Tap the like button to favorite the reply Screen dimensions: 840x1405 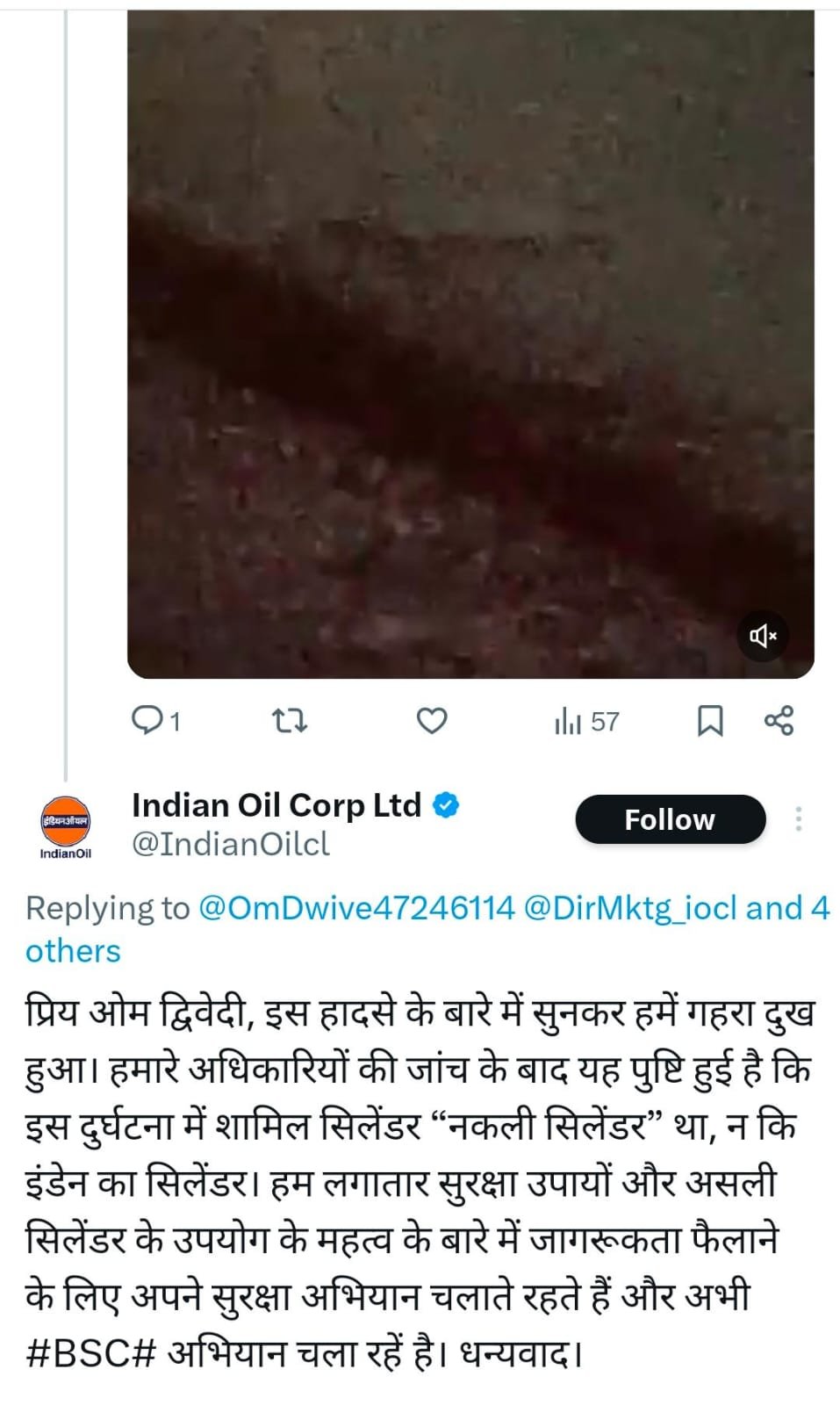click(x=432, y=721)
